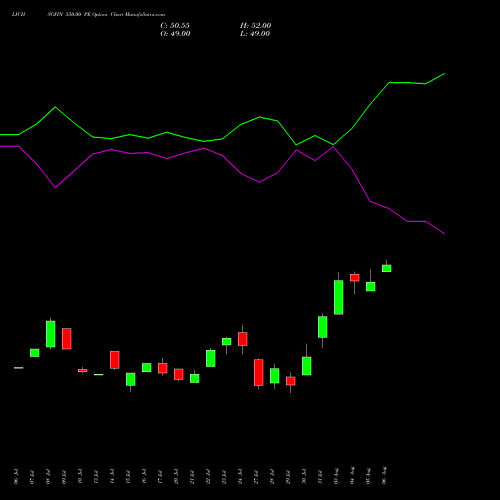Click the tall green candle above 08 Jul
Viewport: 500px width, 500px height.
click(51, 334)
